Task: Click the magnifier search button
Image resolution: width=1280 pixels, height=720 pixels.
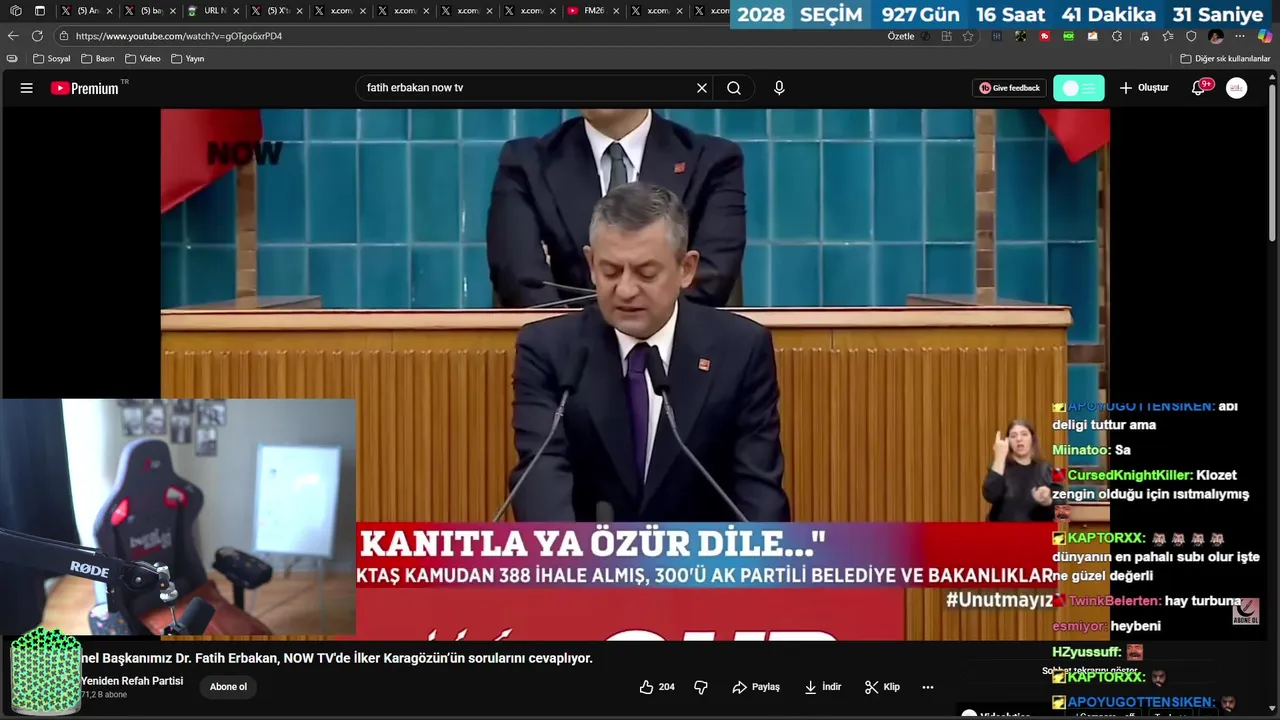Action: (x=734, y=88)
